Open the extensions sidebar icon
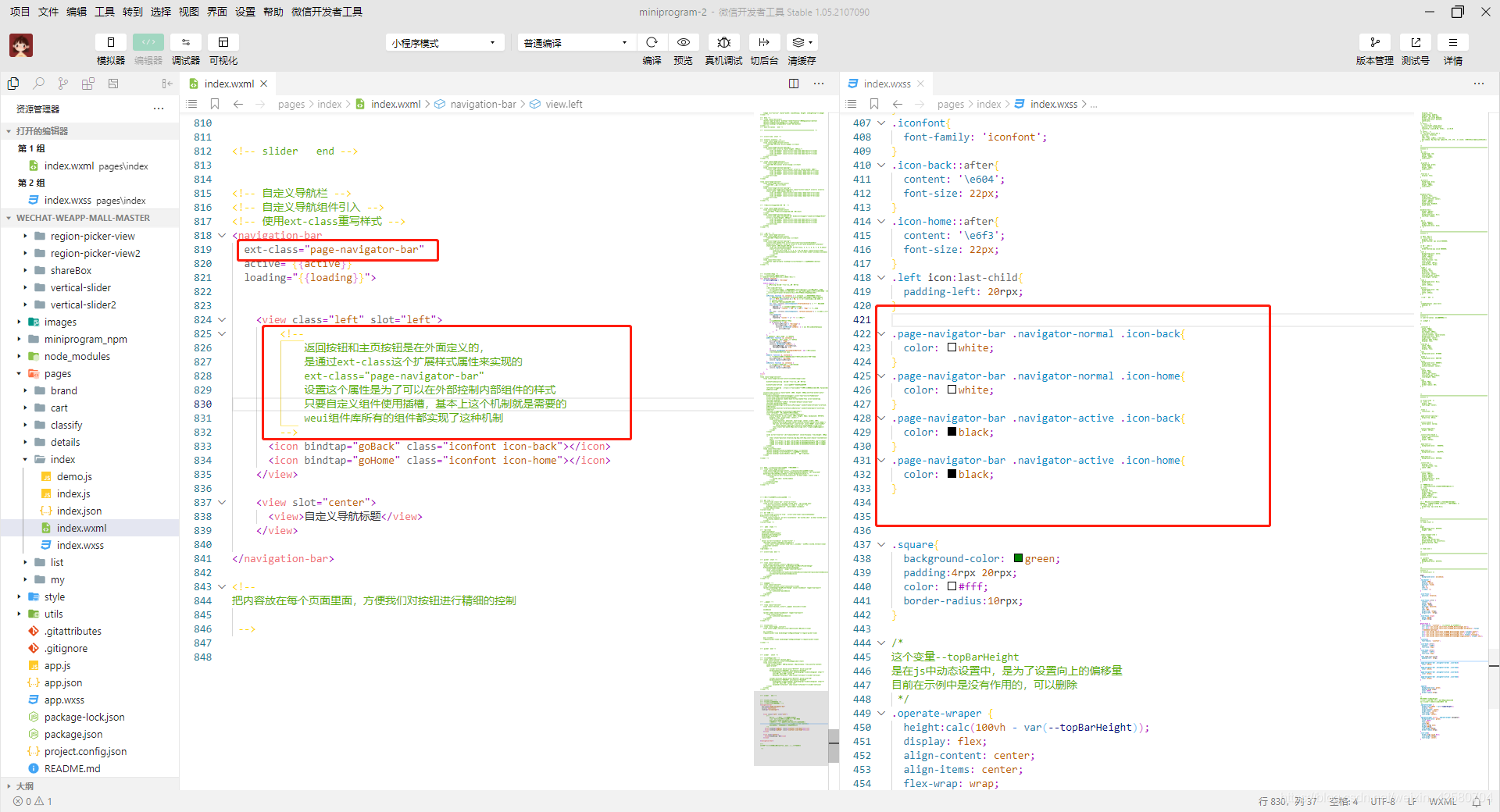The height and width of the screenshot is (812, 1500). 88,84
